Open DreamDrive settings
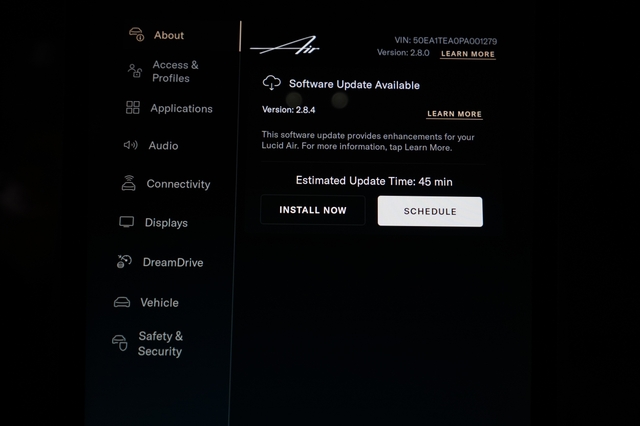The image size is (640, 426). click(172, 262)
